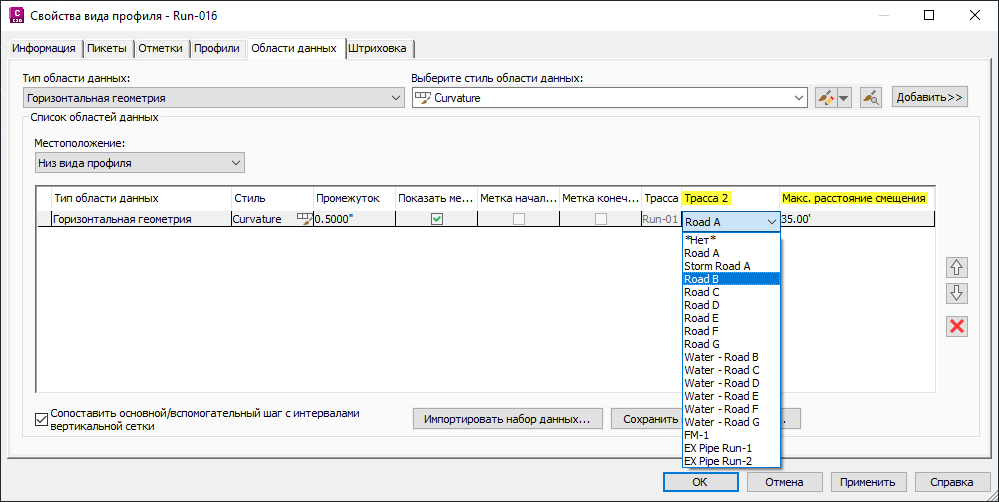Open the style edit options arrow
The height and width of the screenshot is (502, 999).
click(x=844, y=98)
